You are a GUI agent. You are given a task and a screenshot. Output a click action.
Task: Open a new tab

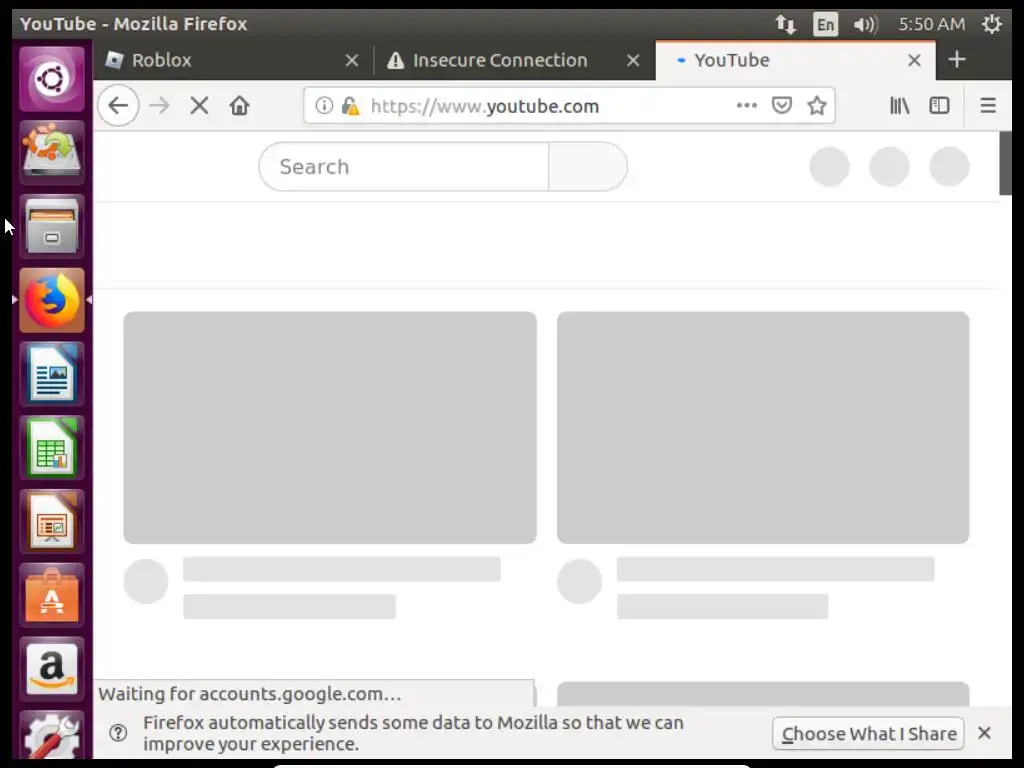[x=957, y=59]
